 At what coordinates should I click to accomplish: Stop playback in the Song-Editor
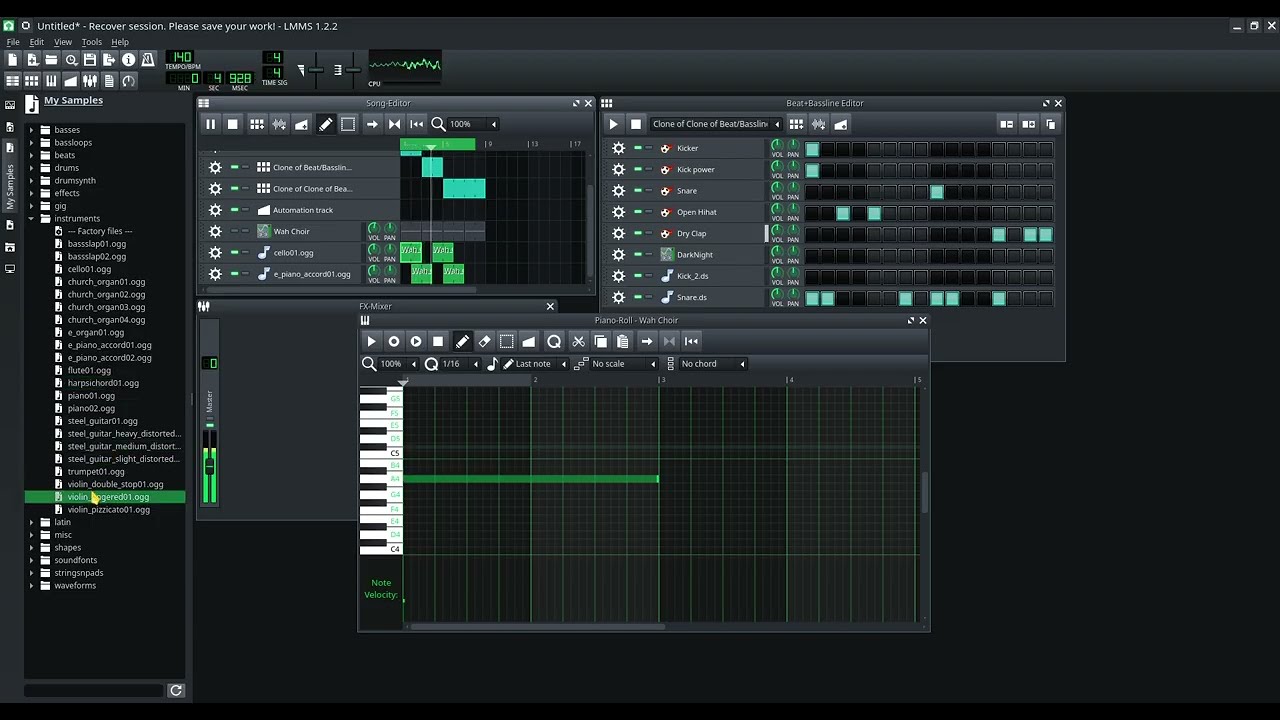pos(232,124)
